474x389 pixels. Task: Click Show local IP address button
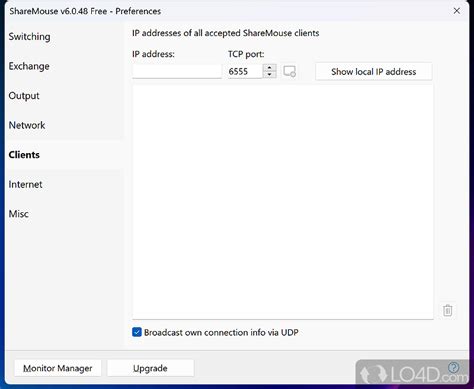[374, 71]
